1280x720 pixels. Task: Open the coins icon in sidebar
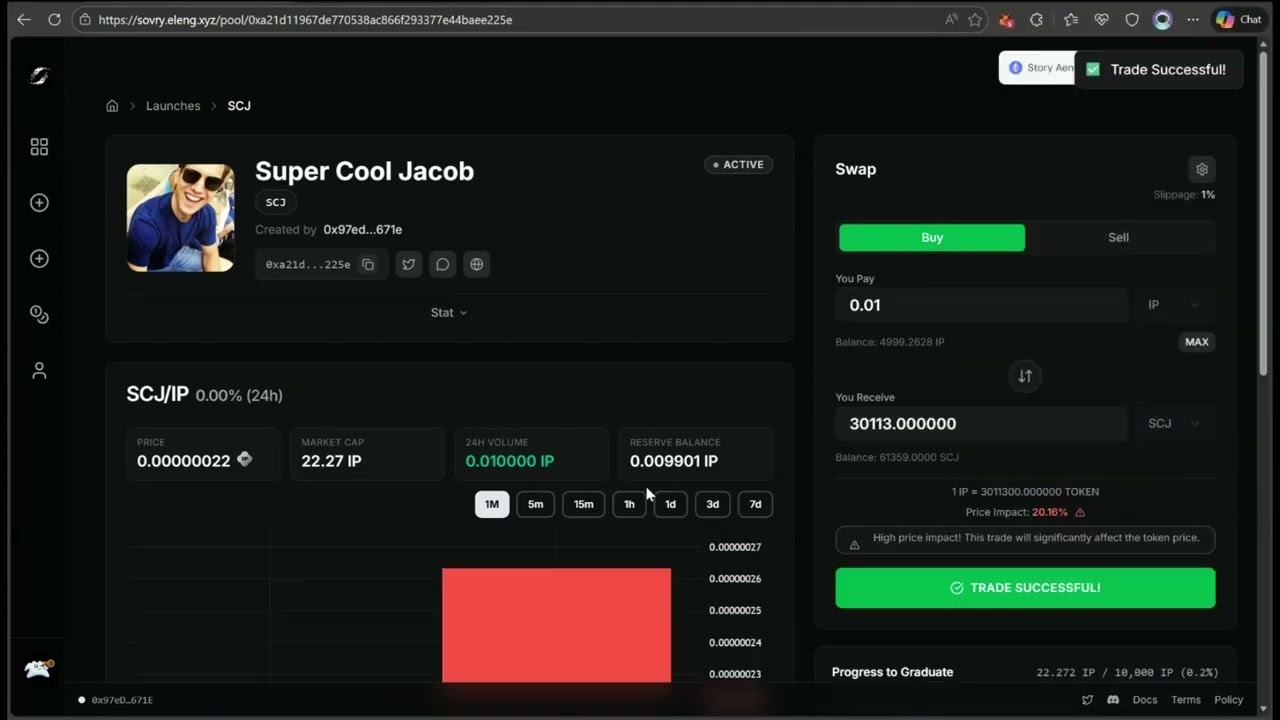coord(39,315)
